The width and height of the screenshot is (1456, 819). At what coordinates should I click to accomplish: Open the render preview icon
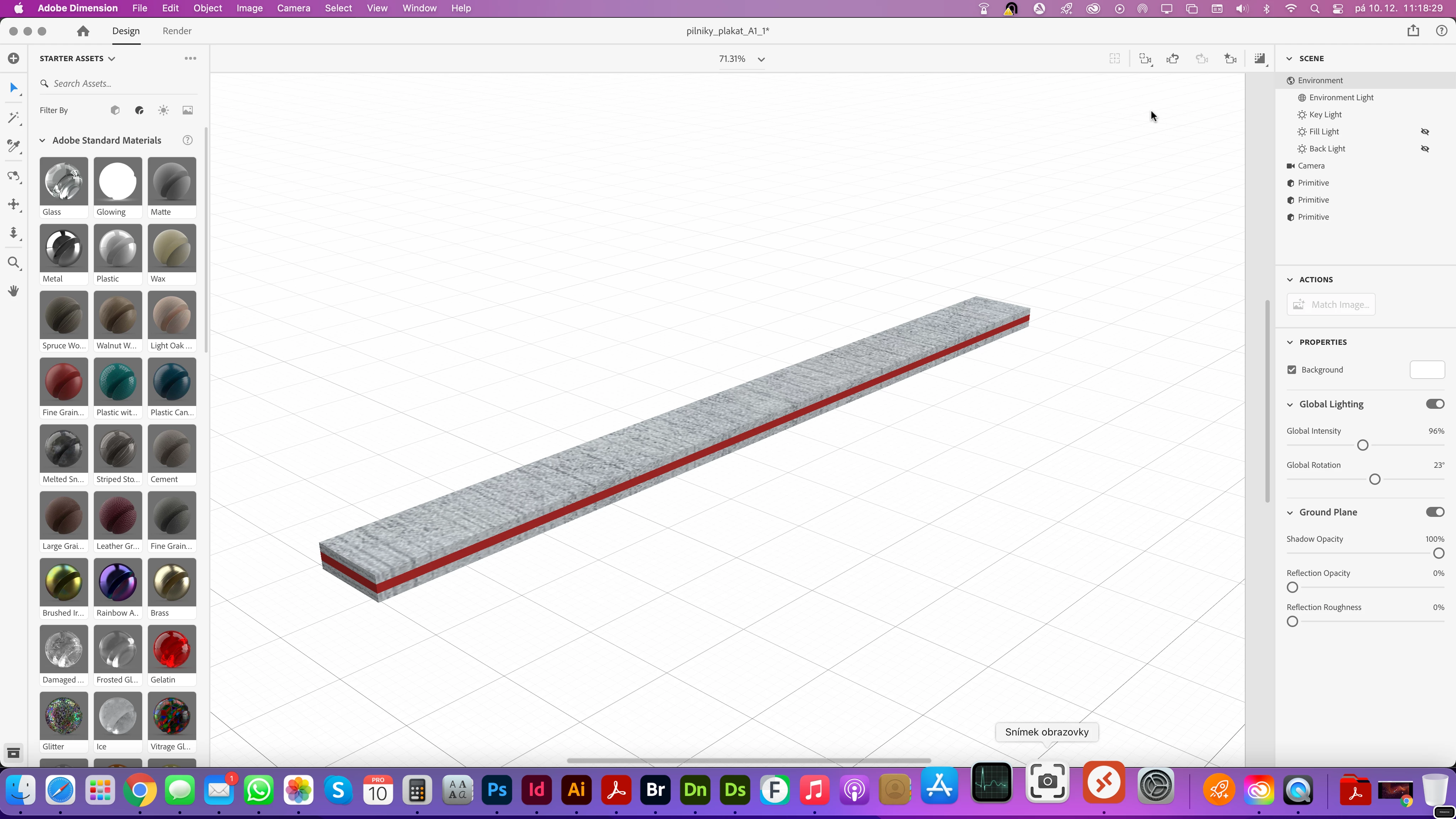[x=1259, y=59]
